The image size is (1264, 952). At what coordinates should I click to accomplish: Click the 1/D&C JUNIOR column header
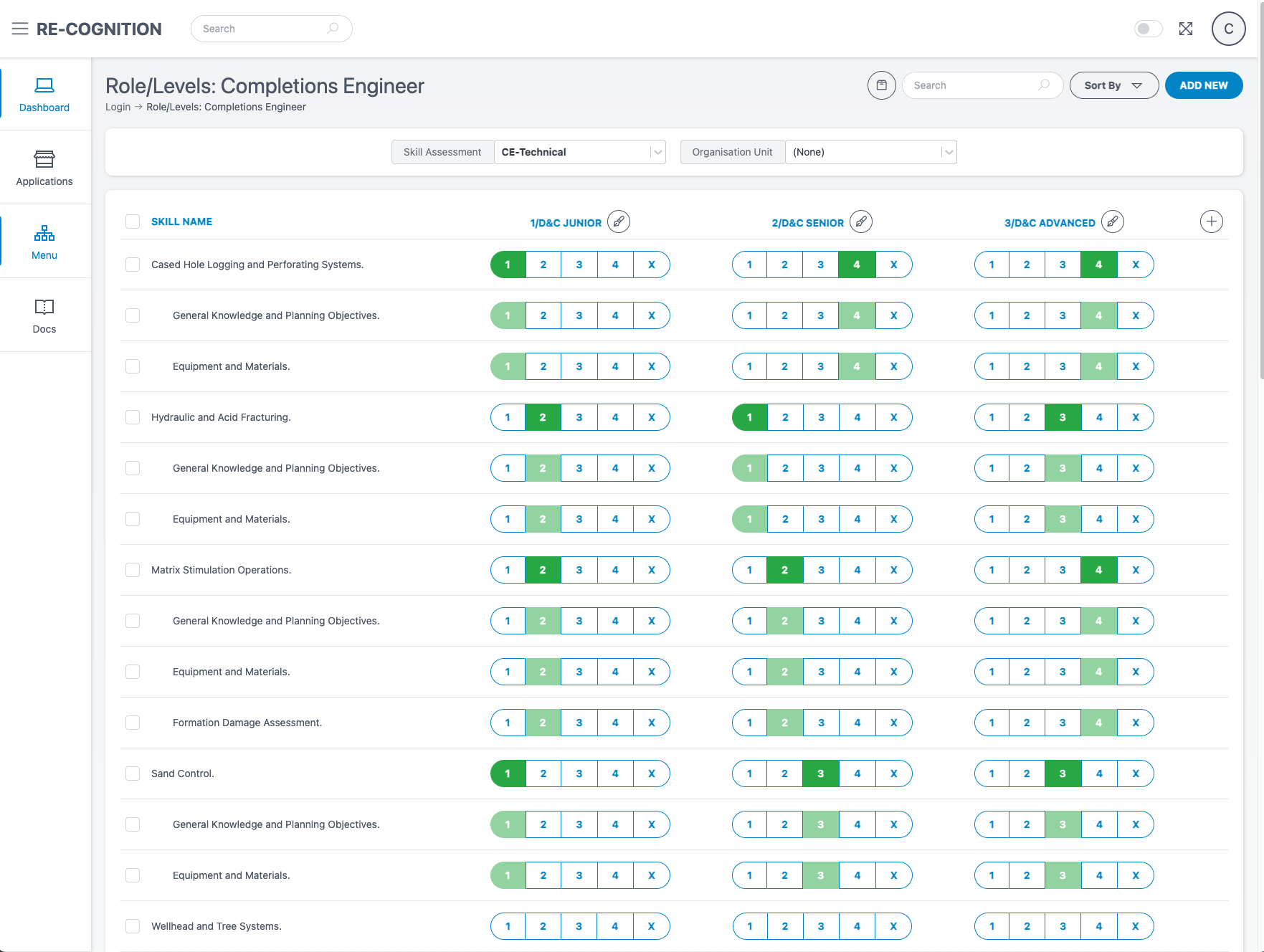pos(566,223)
